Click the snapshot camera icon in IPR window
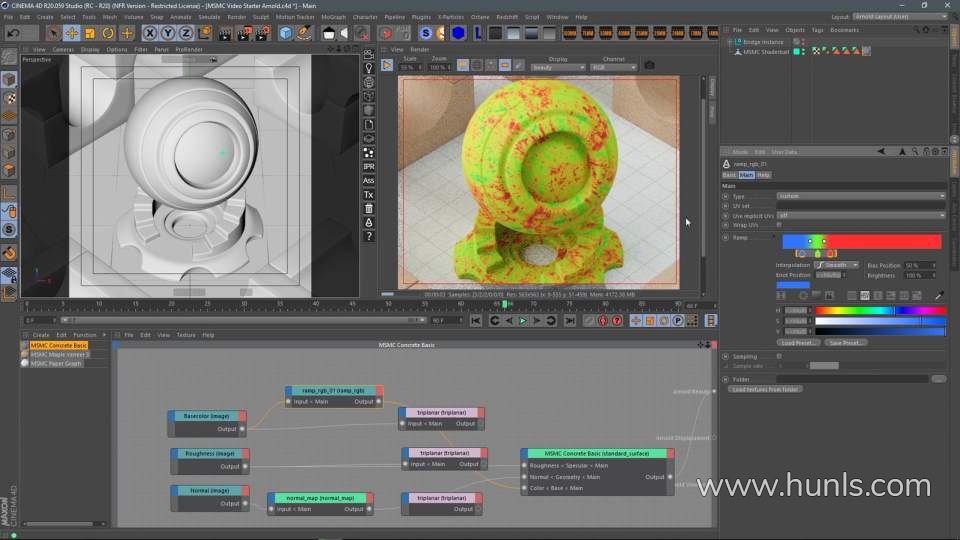This screenshot has width=960, height=540. (649, 66)
